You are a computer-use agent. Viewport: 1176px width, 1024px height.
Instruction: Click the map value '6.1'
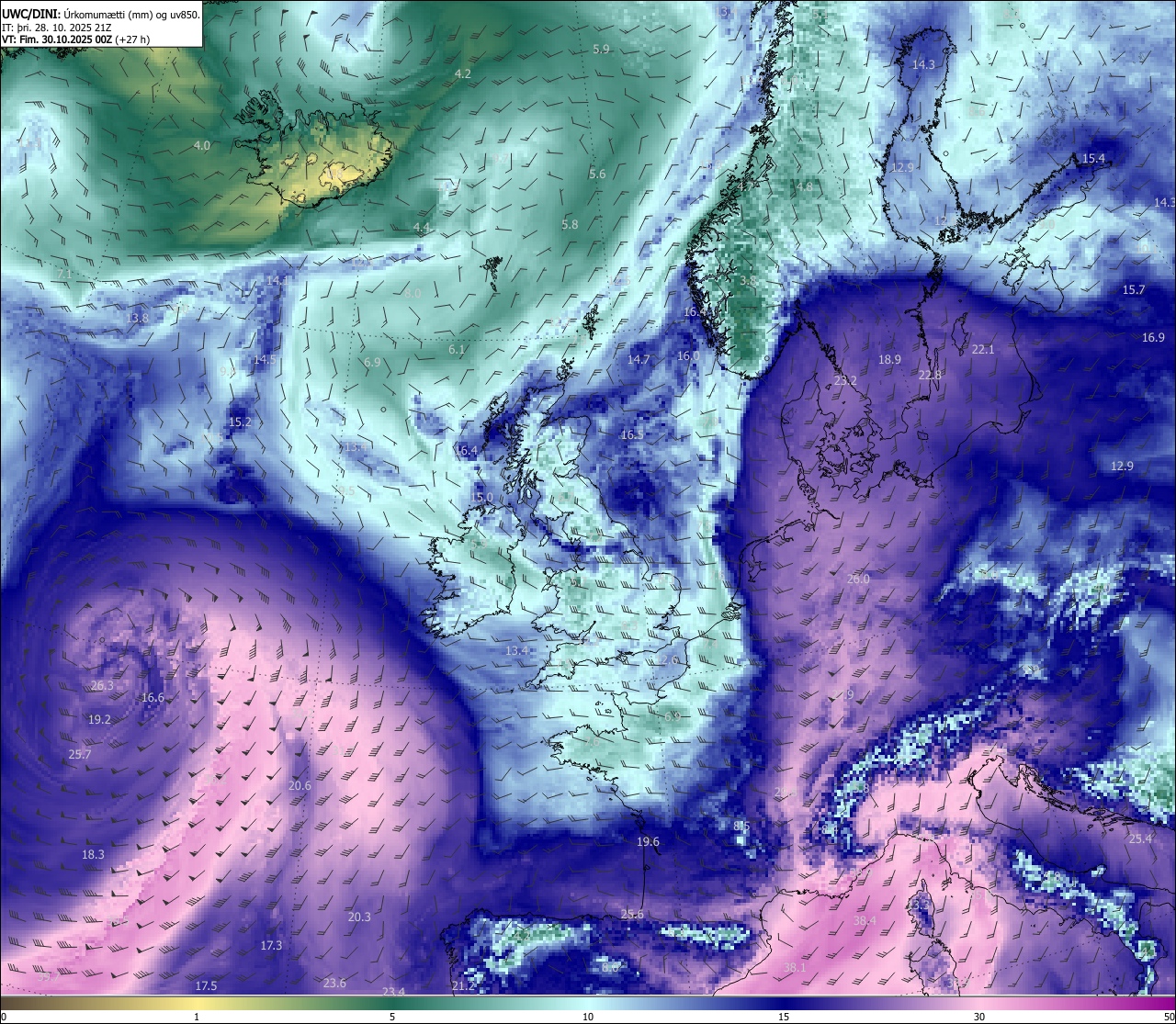click(x=457, y=350)
